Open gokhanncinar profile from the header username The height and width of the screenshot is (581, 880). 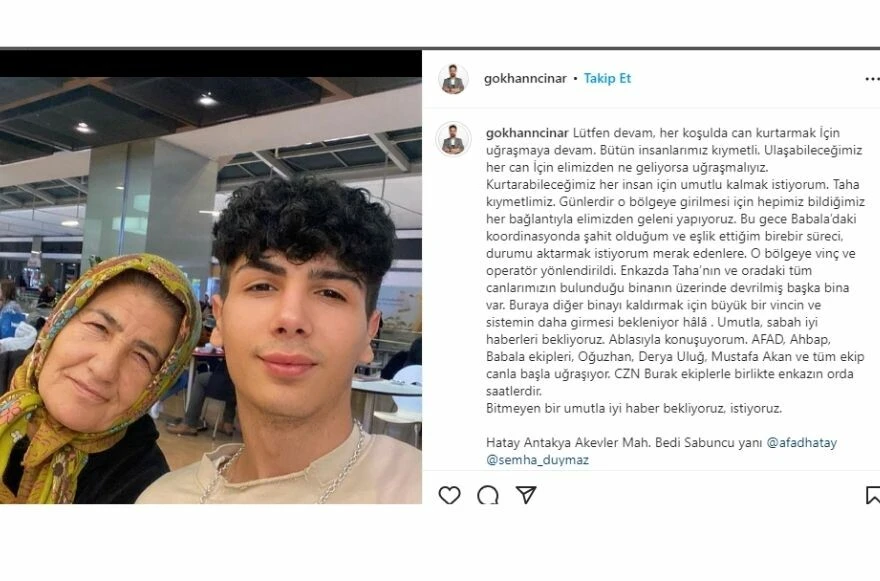525,79
